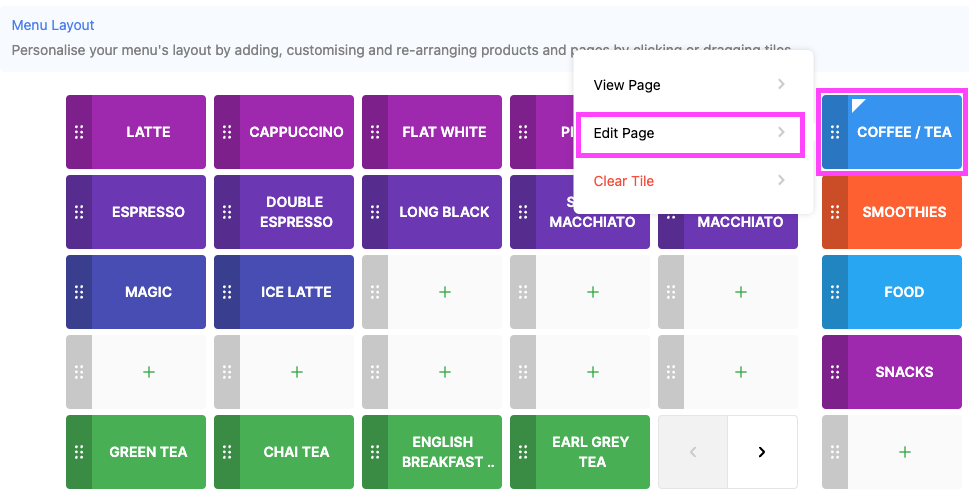Screen dimensions: 969x494
Task: Click the drag handle on Cappuccino tile
Action: coord(227,132)
